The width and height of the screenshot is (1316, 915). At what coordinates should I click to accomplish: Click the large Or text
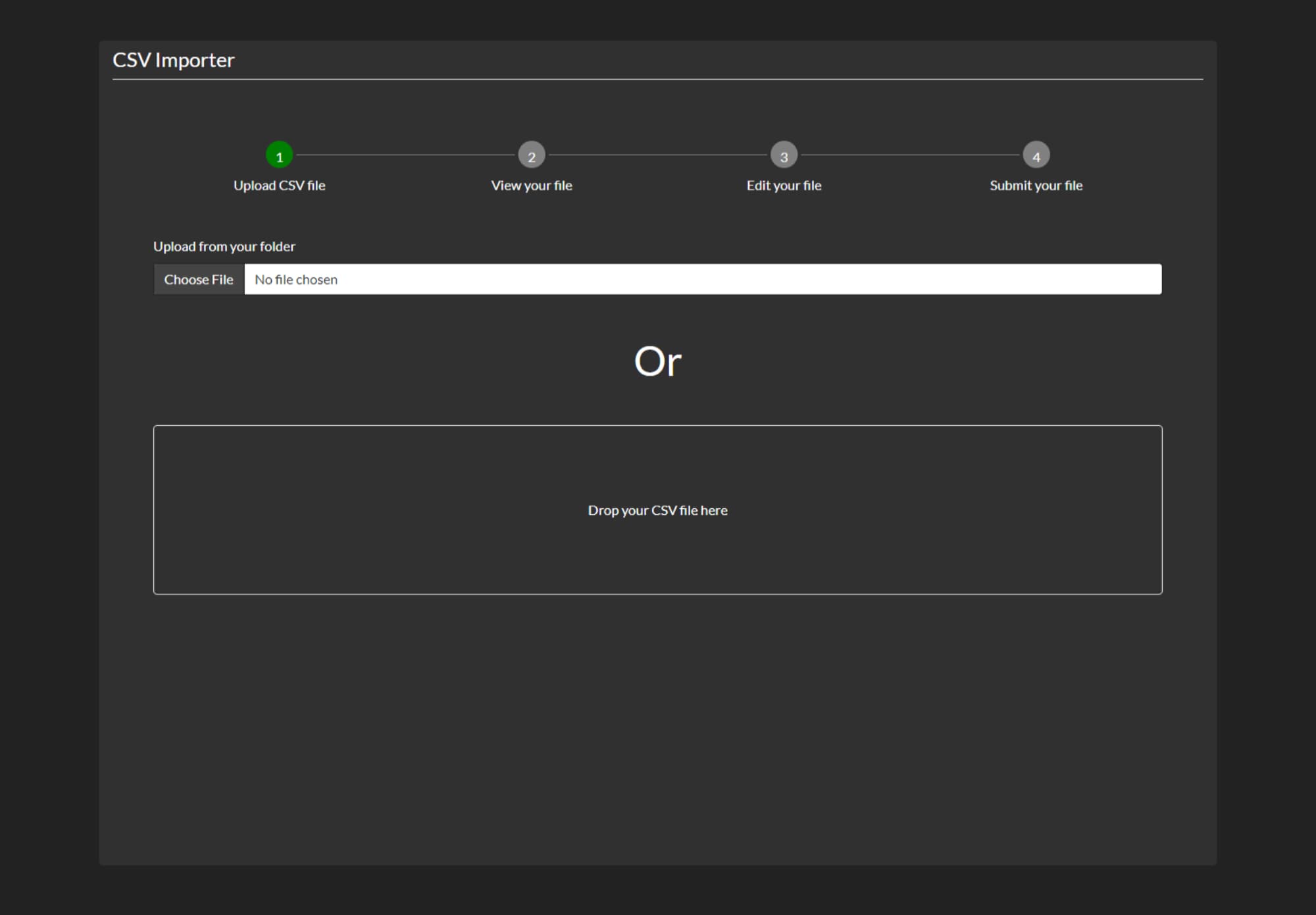658,361
